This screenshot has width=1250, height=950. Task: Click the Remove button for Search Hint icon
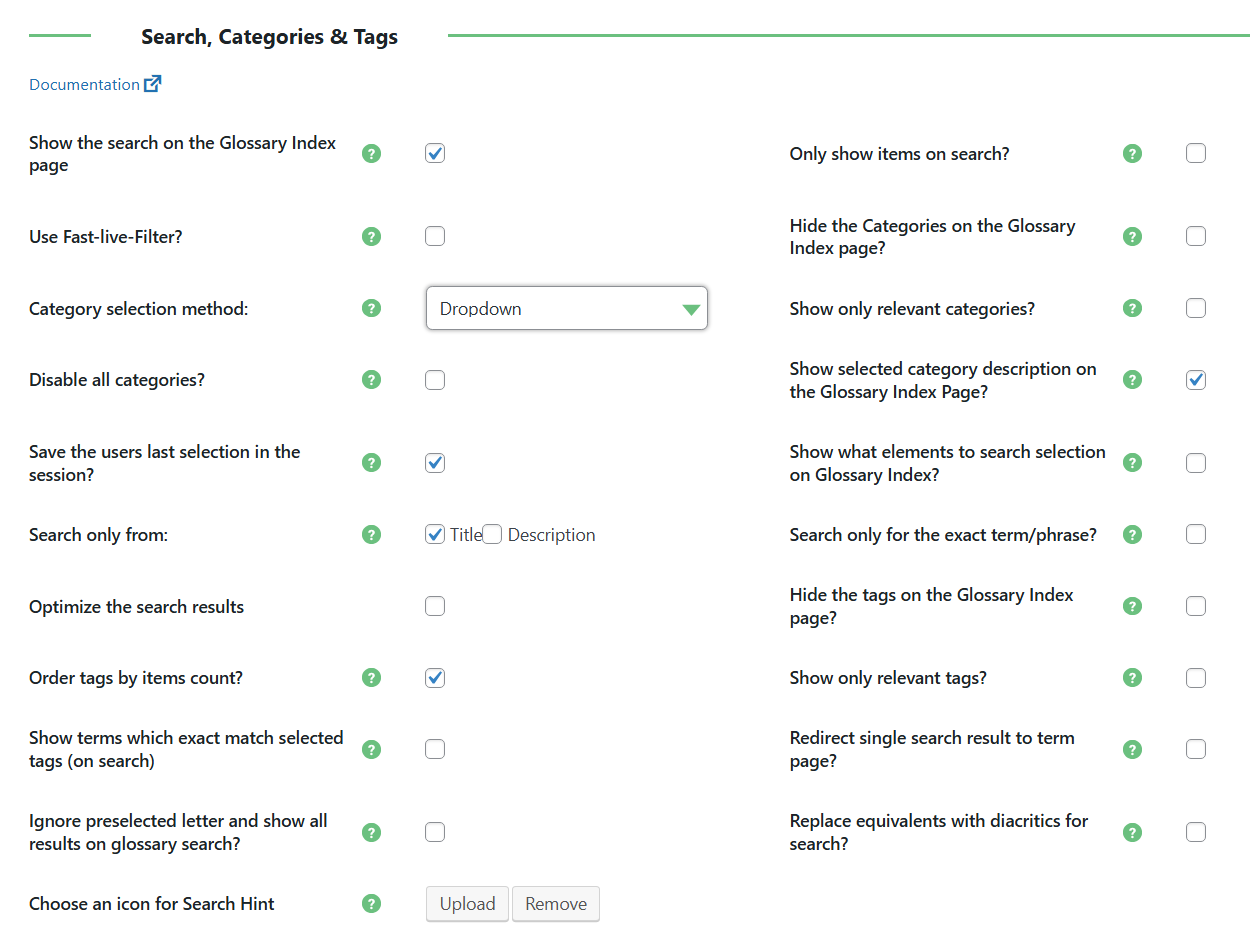coord(556,904)
